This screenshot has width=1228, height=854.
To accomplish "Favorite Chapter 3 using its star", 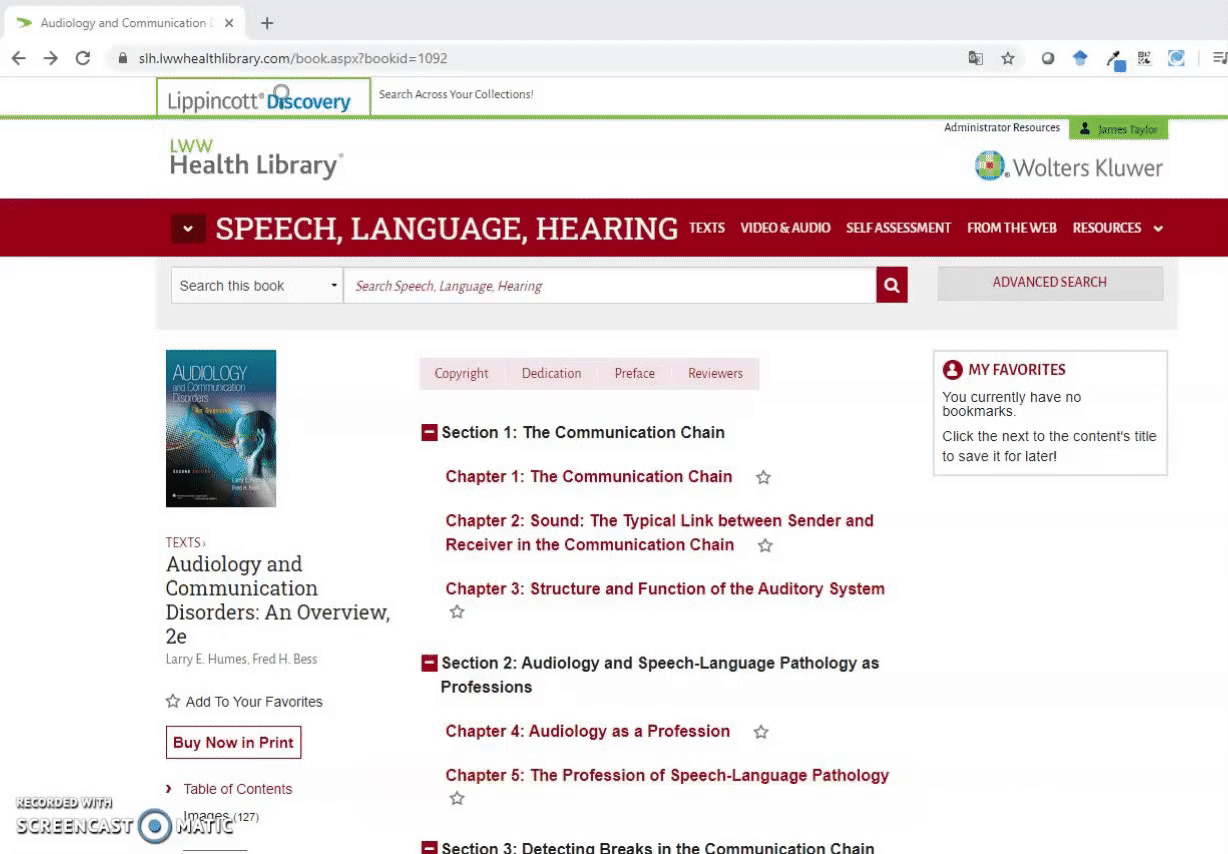I will (x=457, y=612).
